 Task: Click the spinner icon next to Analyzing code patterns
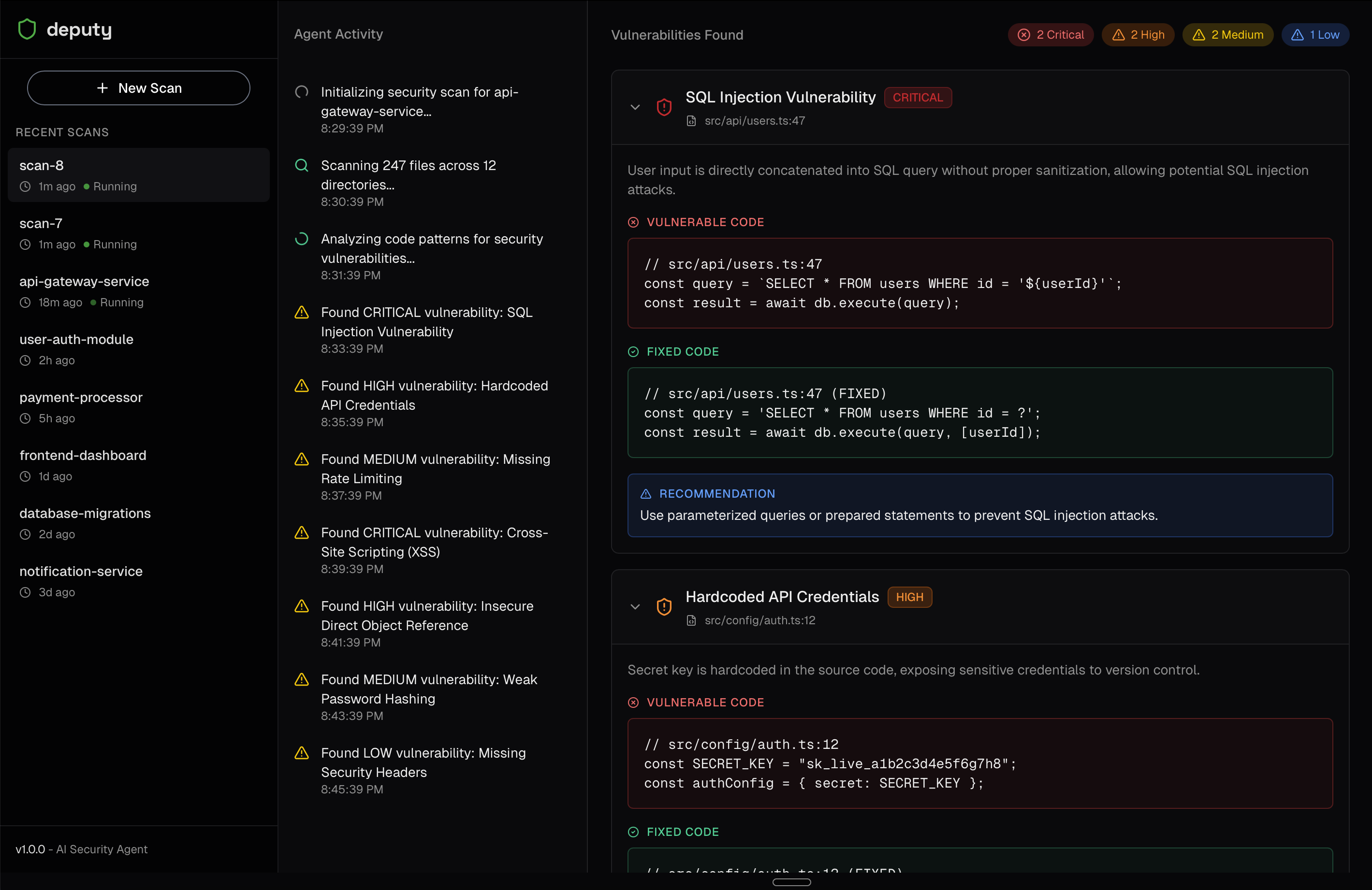point(302,239)
